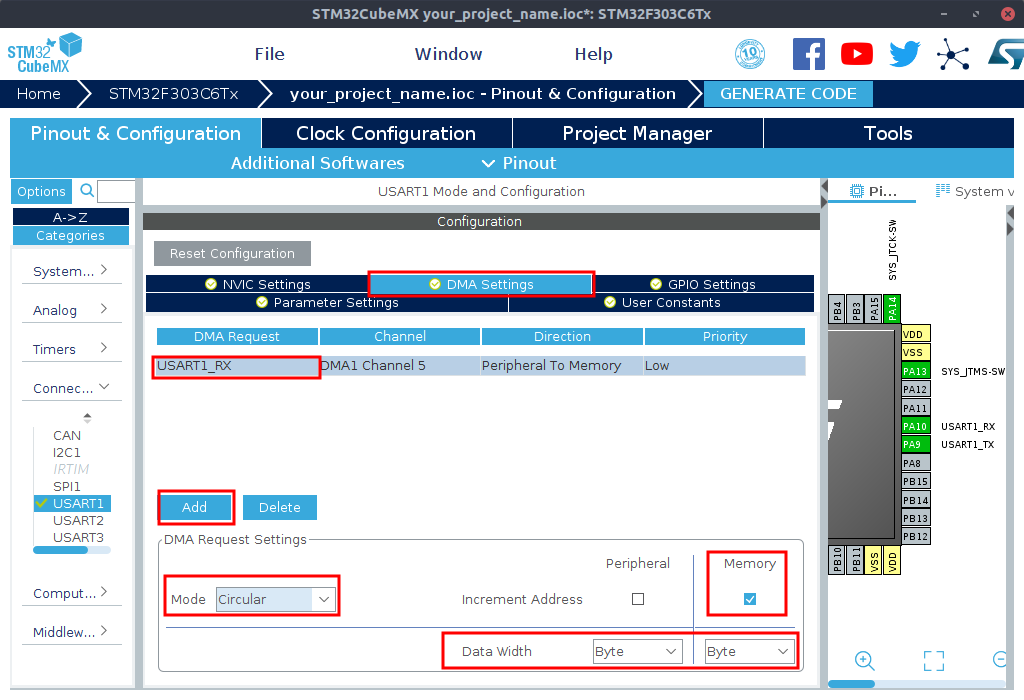This screenshot has width=1024, height=700.
Task: Select pin PB14 on the chip
Action: pos(915,500)
